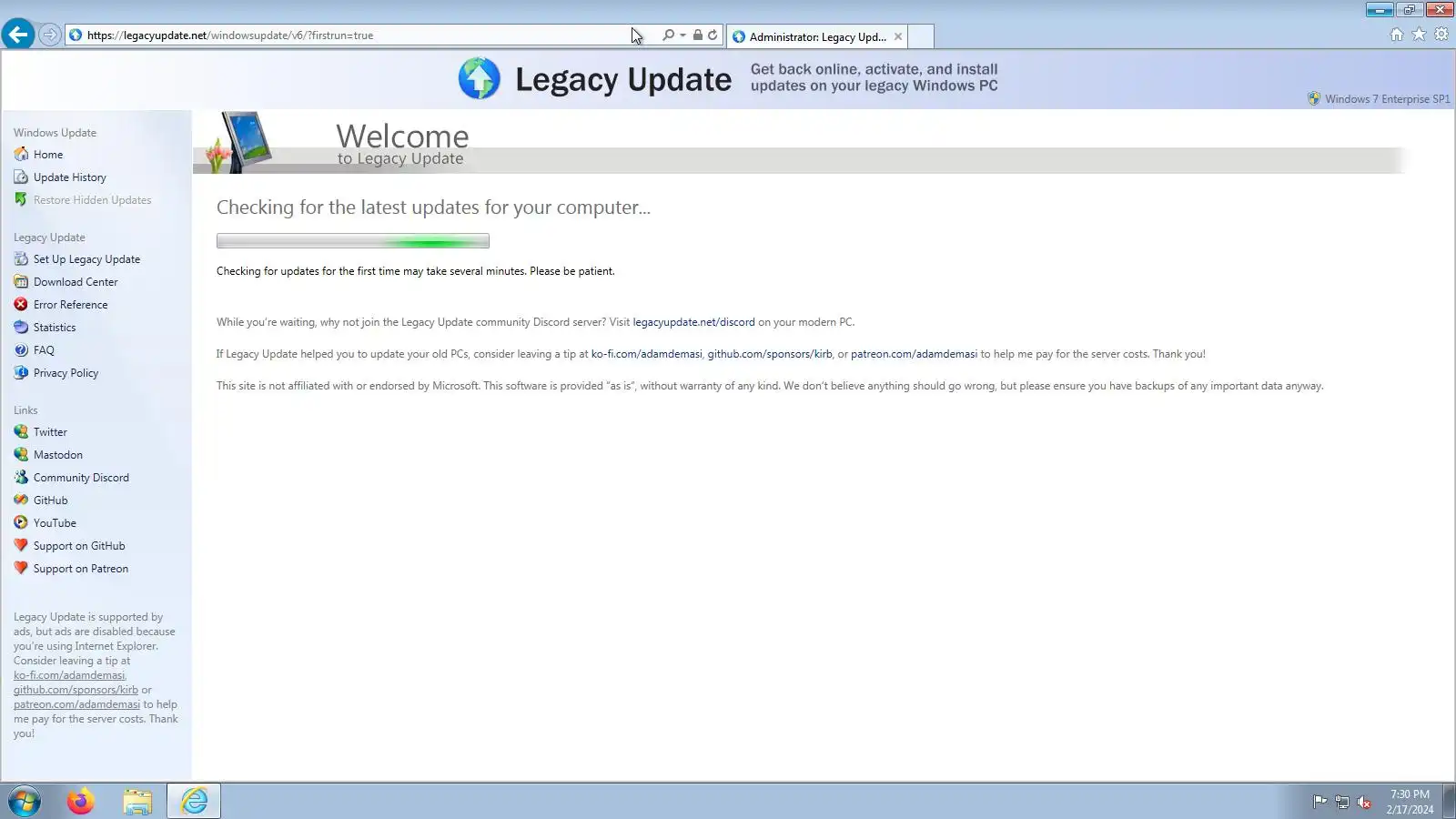Open the Download Center sidebar link
The width and height of the screenshot is (1456, 819).
click(76, 281)
